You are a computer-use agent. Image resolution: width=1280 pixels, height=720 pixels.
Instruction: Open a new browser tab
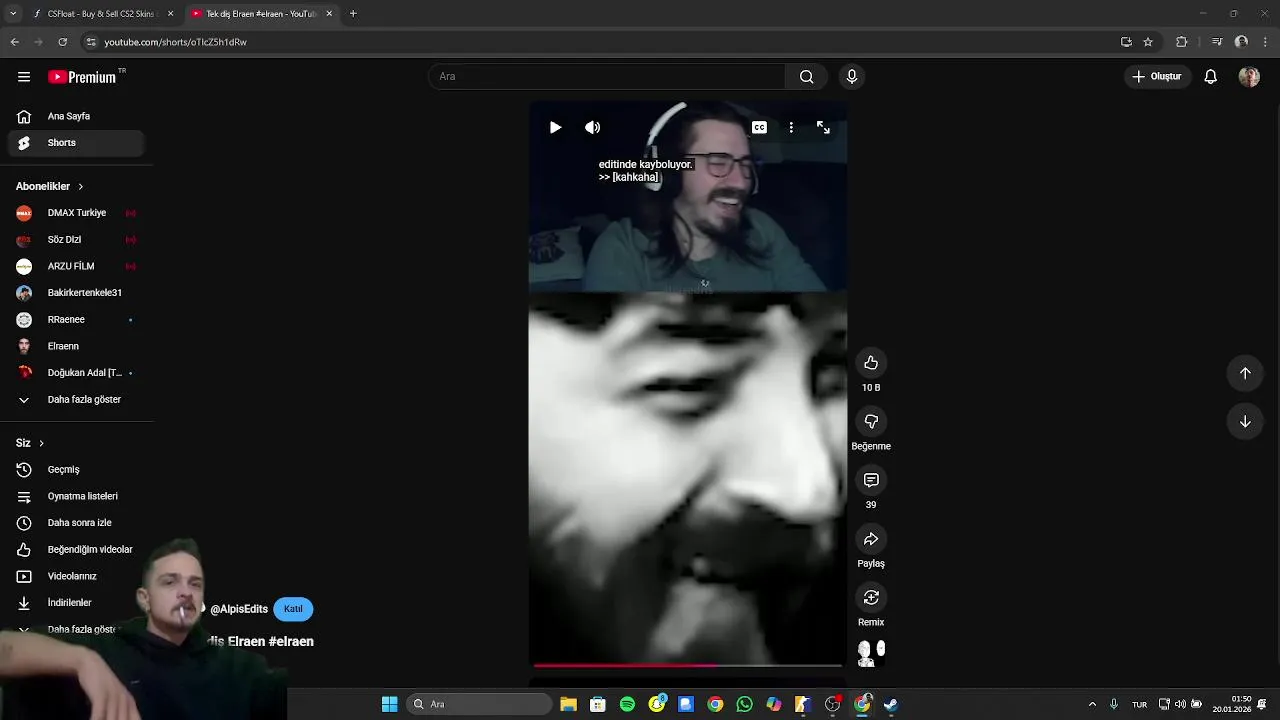[353, 14]
